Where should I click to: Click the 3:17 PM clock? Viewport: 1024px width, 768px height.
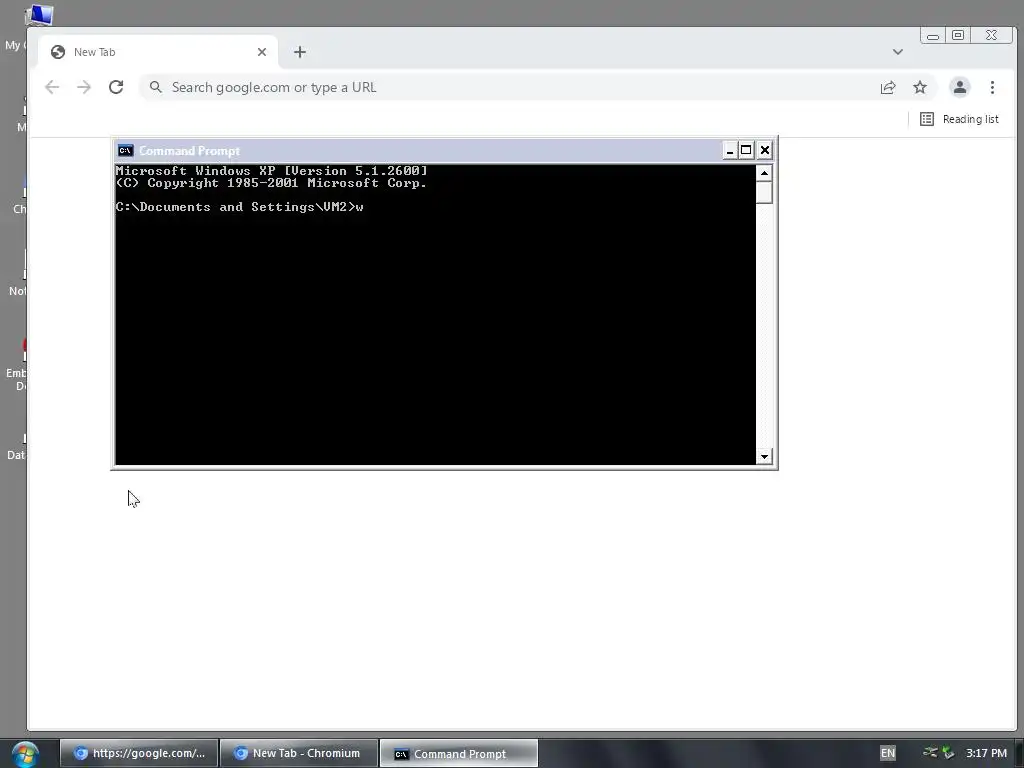click(x=986, y=753)
